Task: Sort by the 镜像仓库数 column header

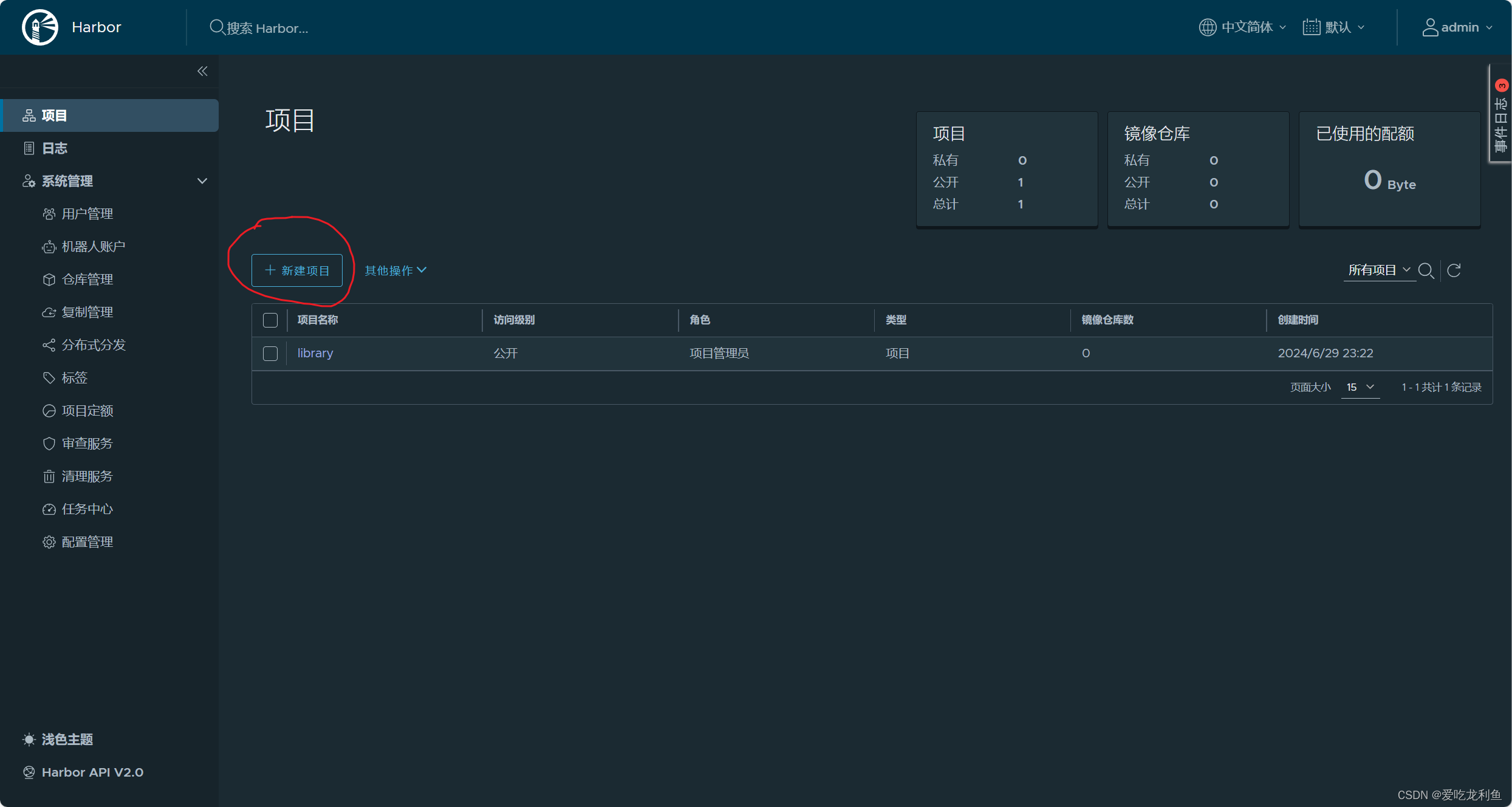Action: pos(1107,320)
